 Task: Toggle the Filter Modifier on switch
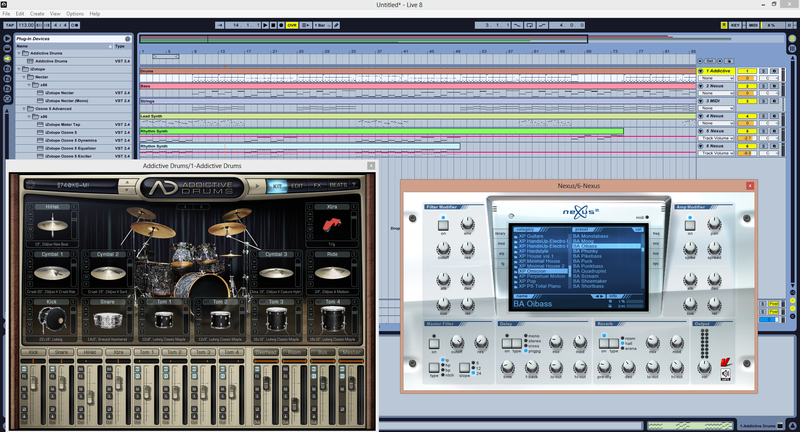click(441, 225)
